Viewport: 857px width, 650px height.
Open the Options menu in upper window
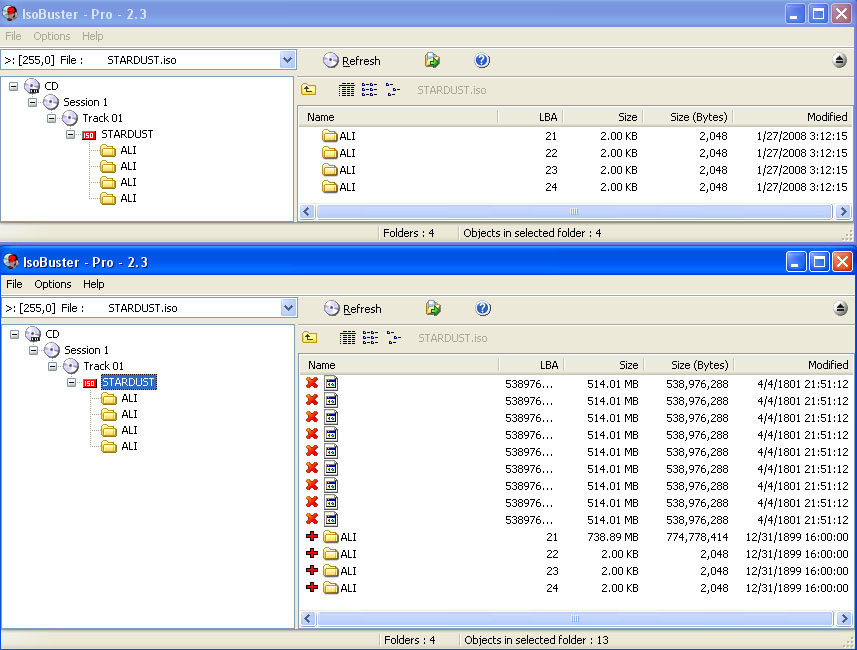pos(51,36)
